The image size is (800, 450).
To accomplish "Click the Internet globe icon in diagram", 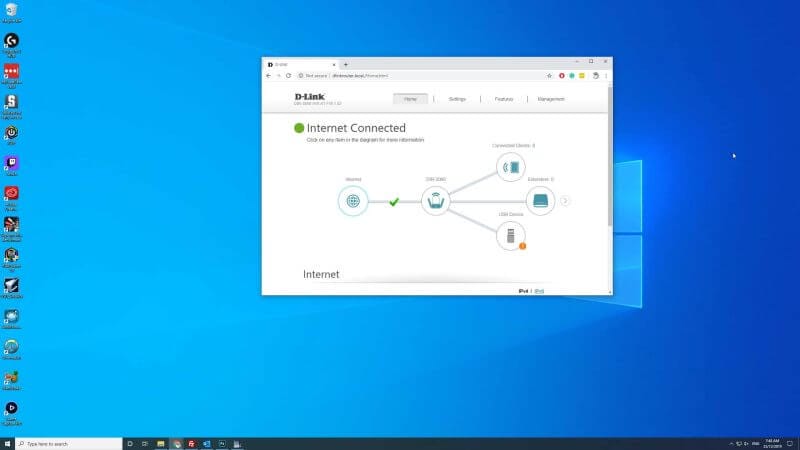I will pos(353,201).
